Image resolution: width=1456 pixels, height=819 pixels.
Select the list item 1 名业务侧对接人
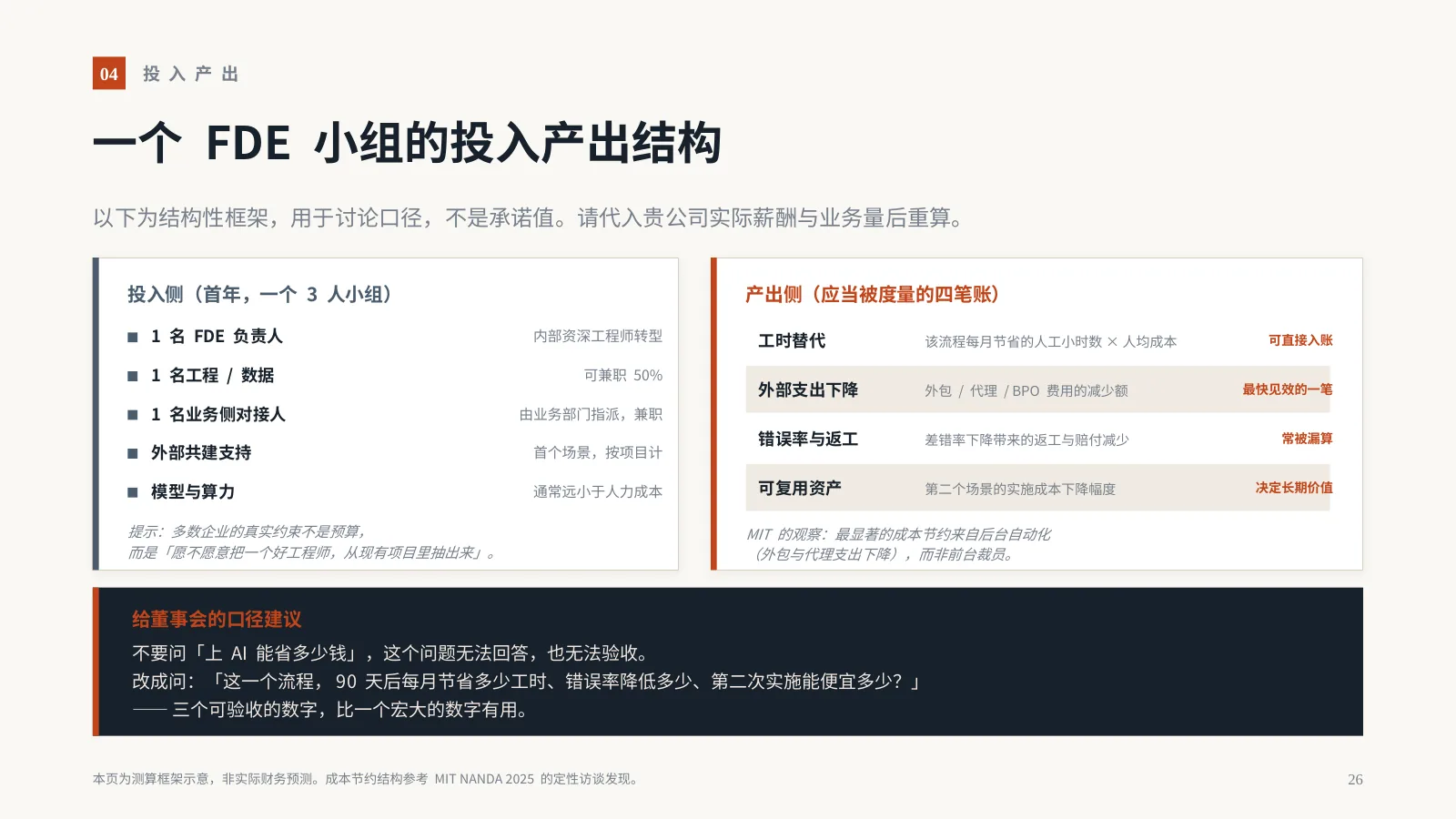tap(217, 415)
